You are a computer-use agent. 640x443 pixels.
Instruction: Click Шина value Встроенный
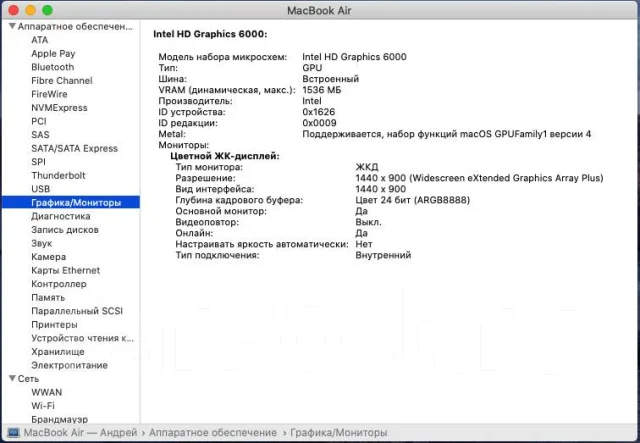click(331, 79)
